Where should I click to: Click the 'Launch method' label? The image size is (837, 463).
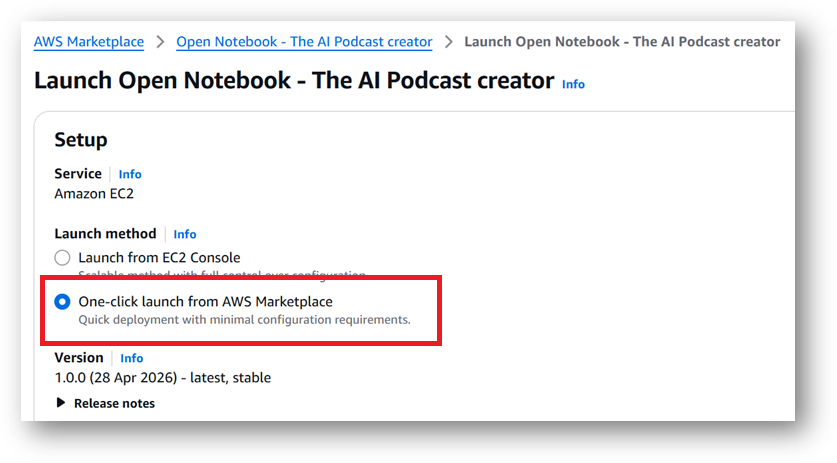(105, 234)
